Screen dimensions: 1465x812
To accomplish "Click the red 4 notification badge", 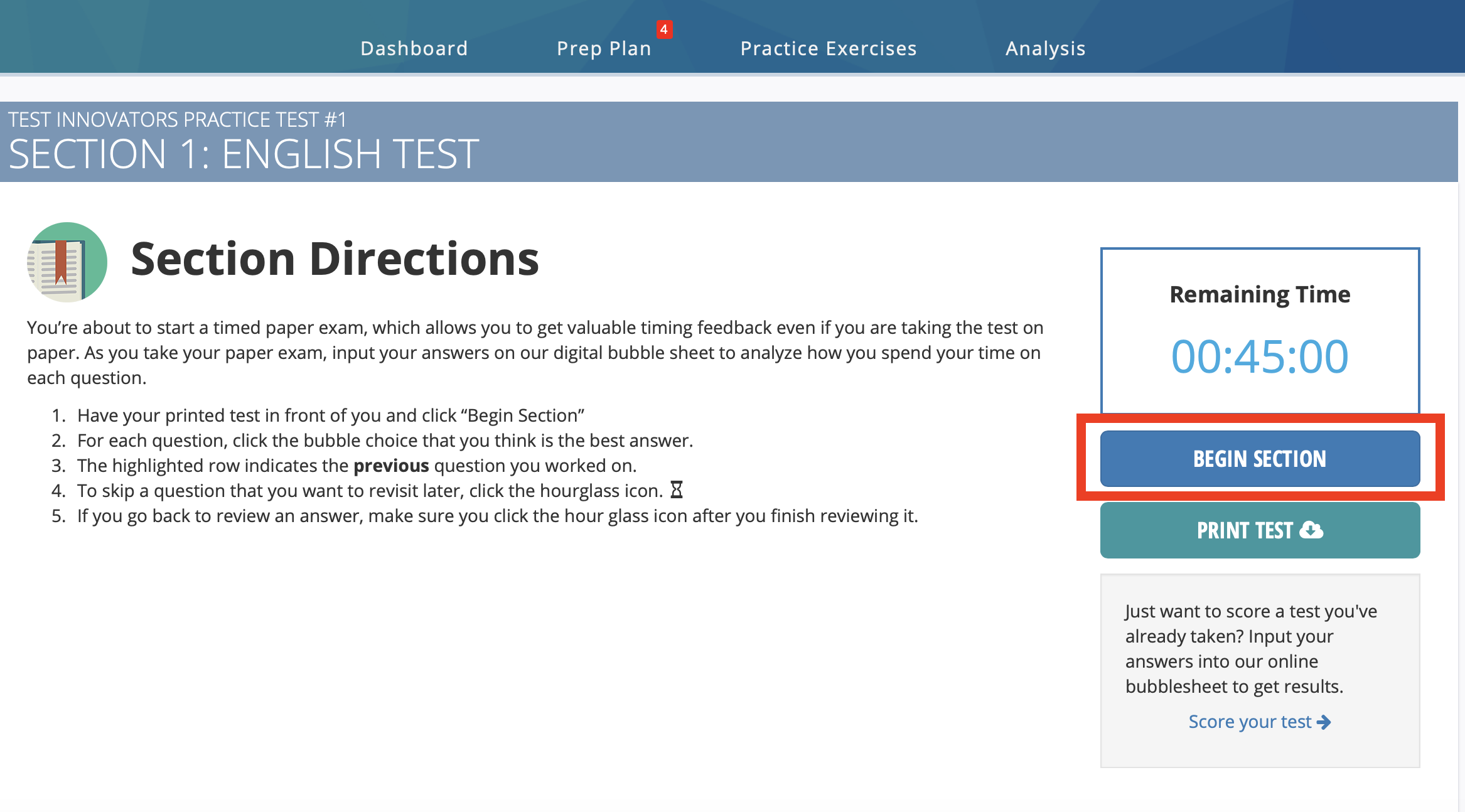I will tap(663, 29).
